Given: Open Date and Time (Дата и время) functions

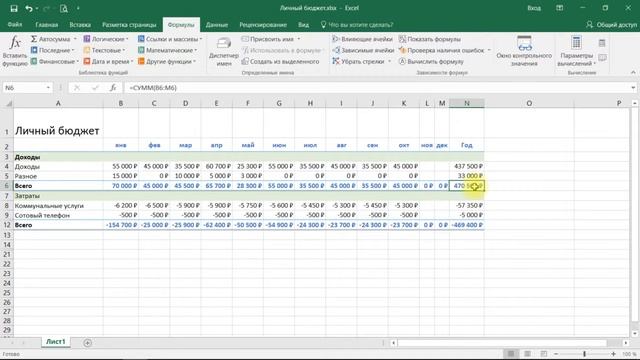Looking at the screenshot, I should (109, 61).
